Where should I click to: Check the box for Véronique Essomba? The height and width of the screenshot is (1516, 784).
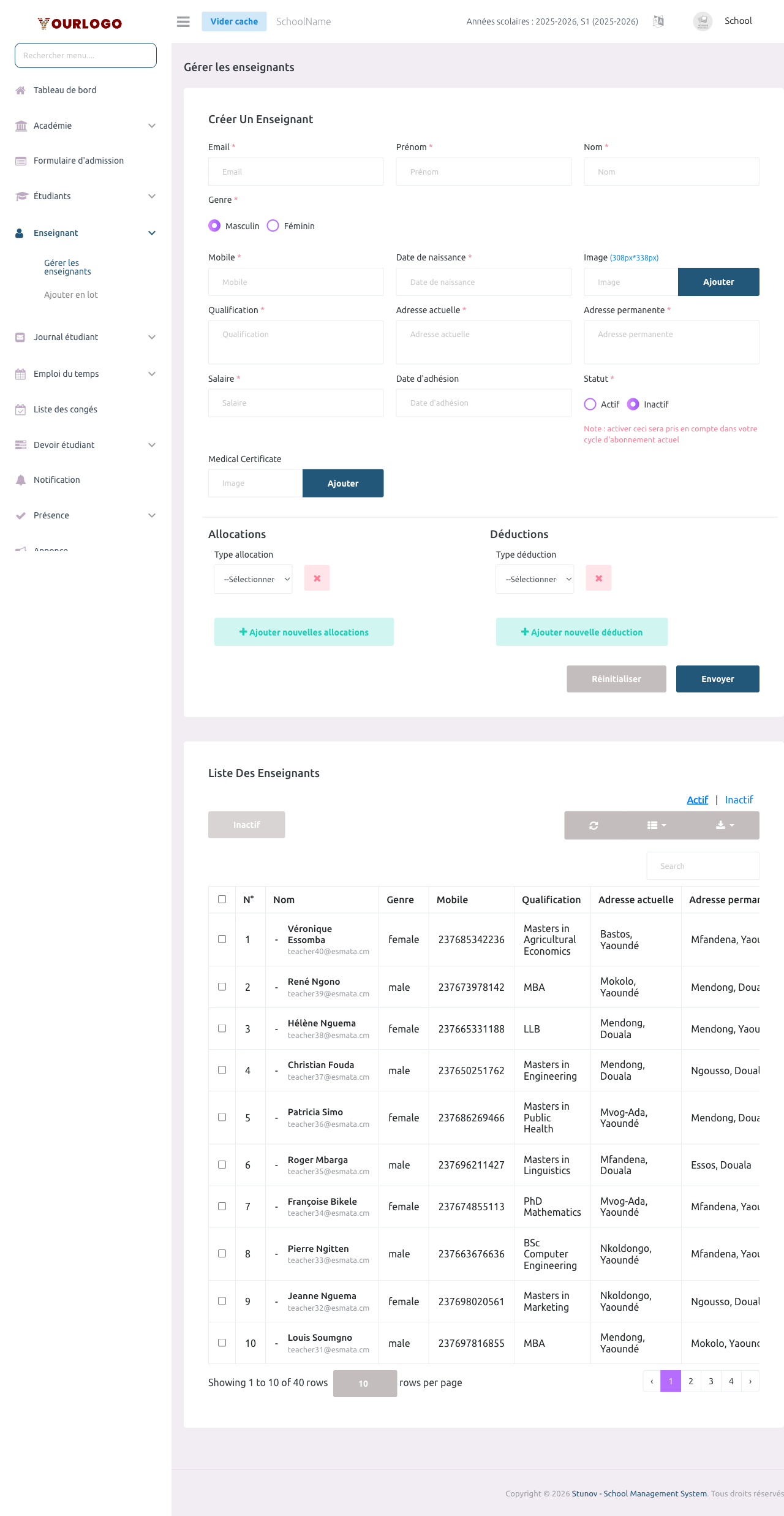pos(222,939)
